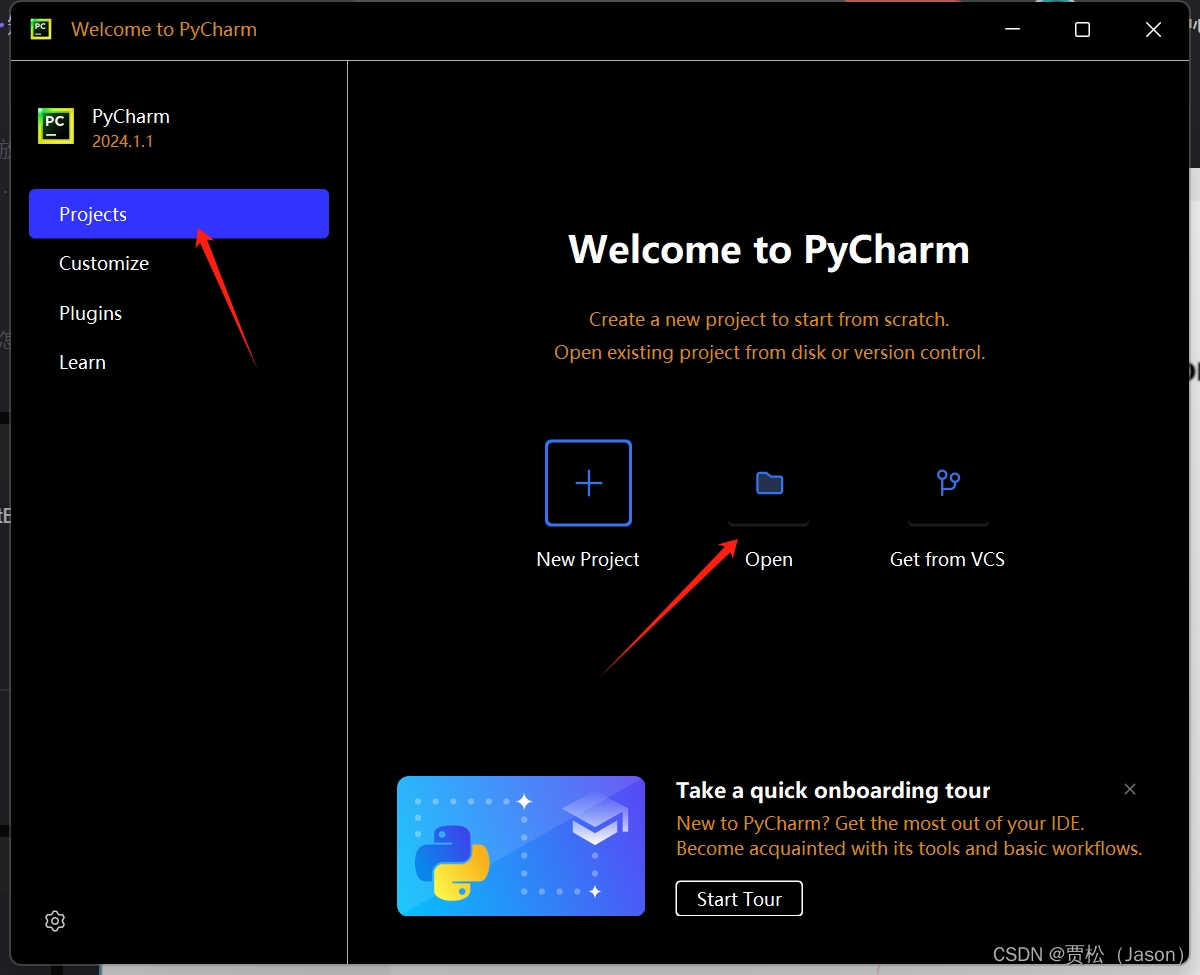
Task: Minimize the Welcome to PyCharm window
Action: point(1011,30)
